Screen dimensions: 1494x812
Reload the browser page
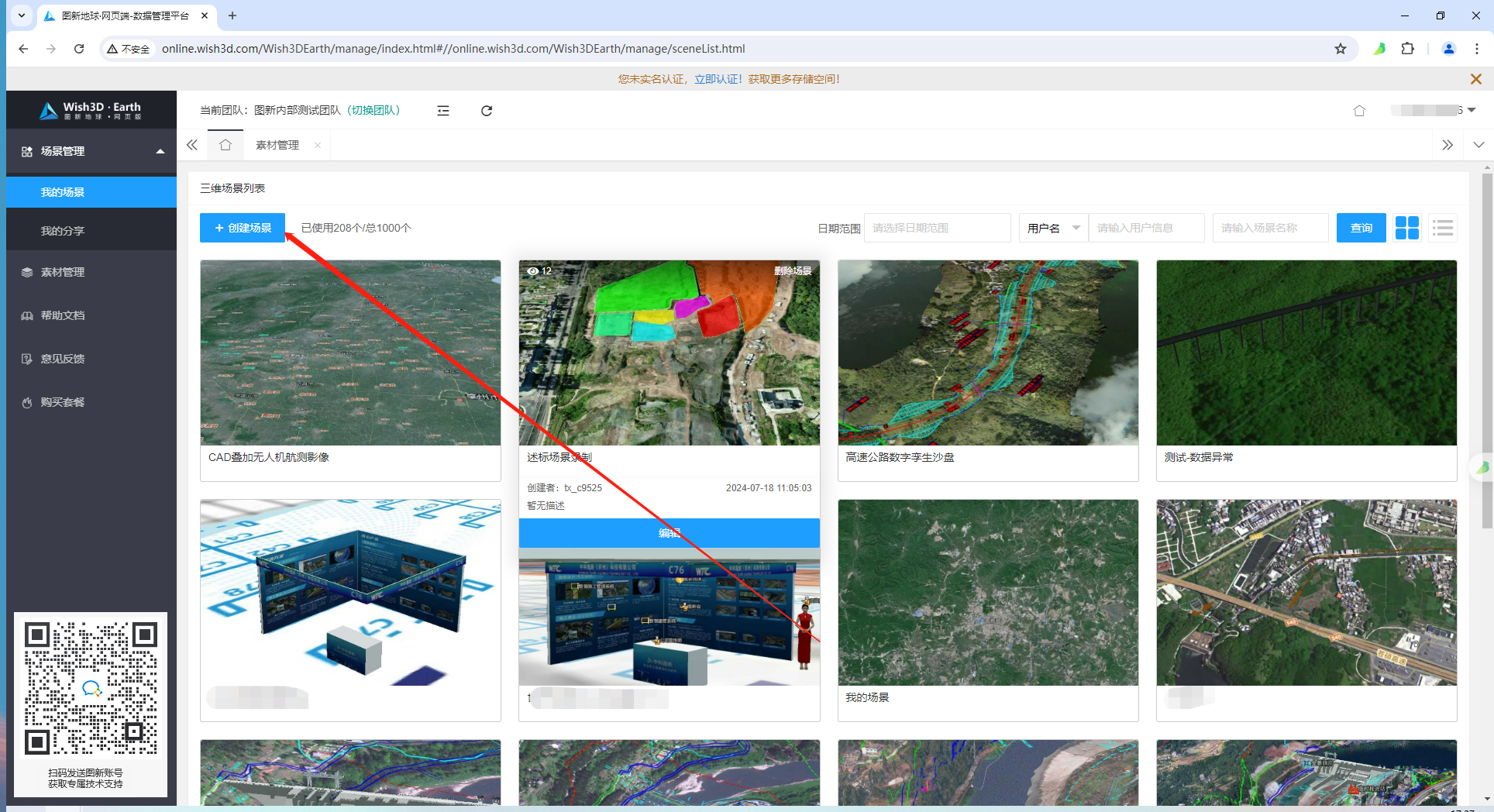79,49
